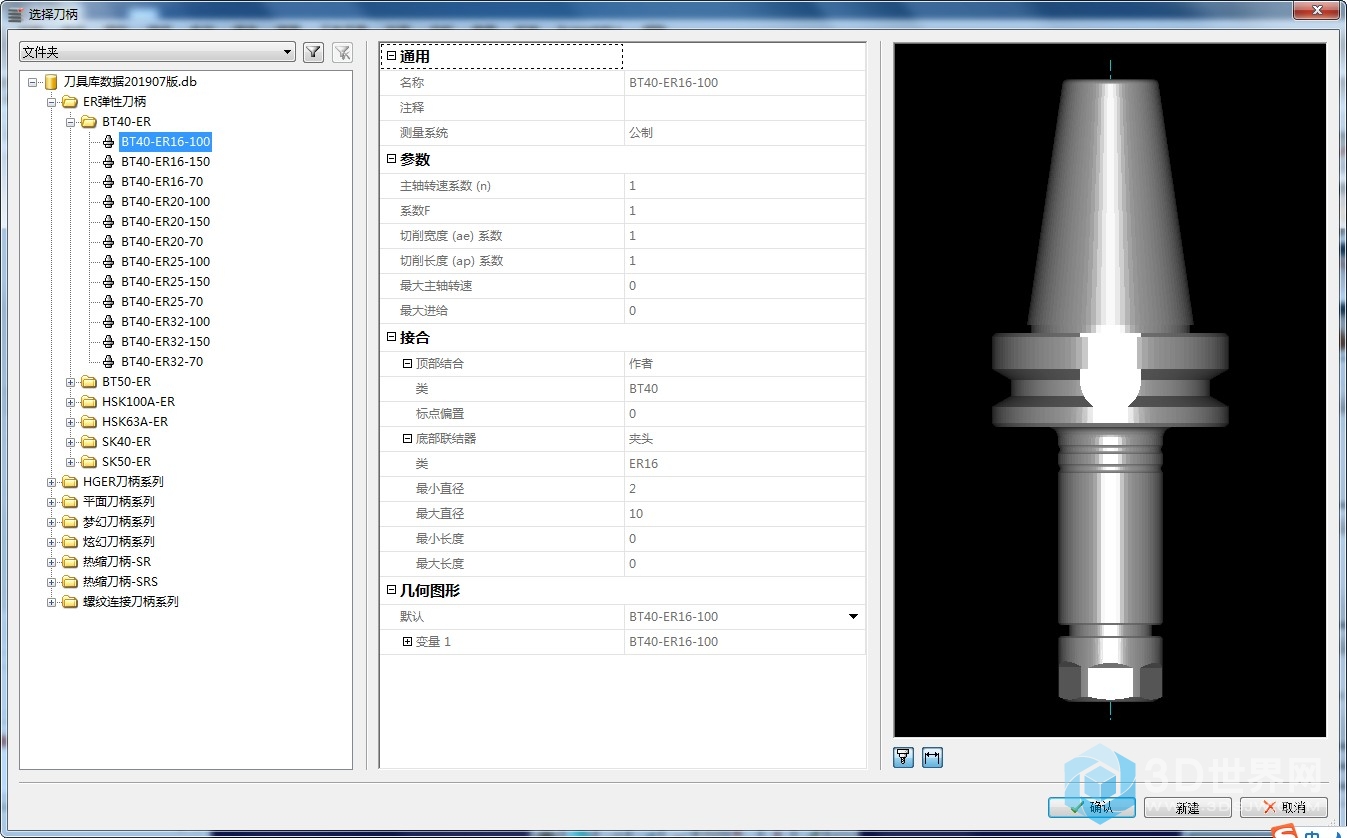Select BT40-ER32-100 in the tree
Viewport: 1347px width, 838px height.
coord(165,322)
